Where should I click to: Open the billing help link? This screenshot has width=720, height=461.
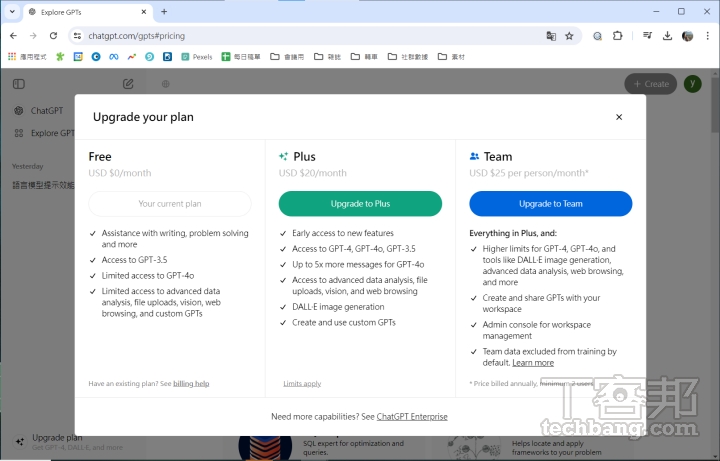point(191,383)
